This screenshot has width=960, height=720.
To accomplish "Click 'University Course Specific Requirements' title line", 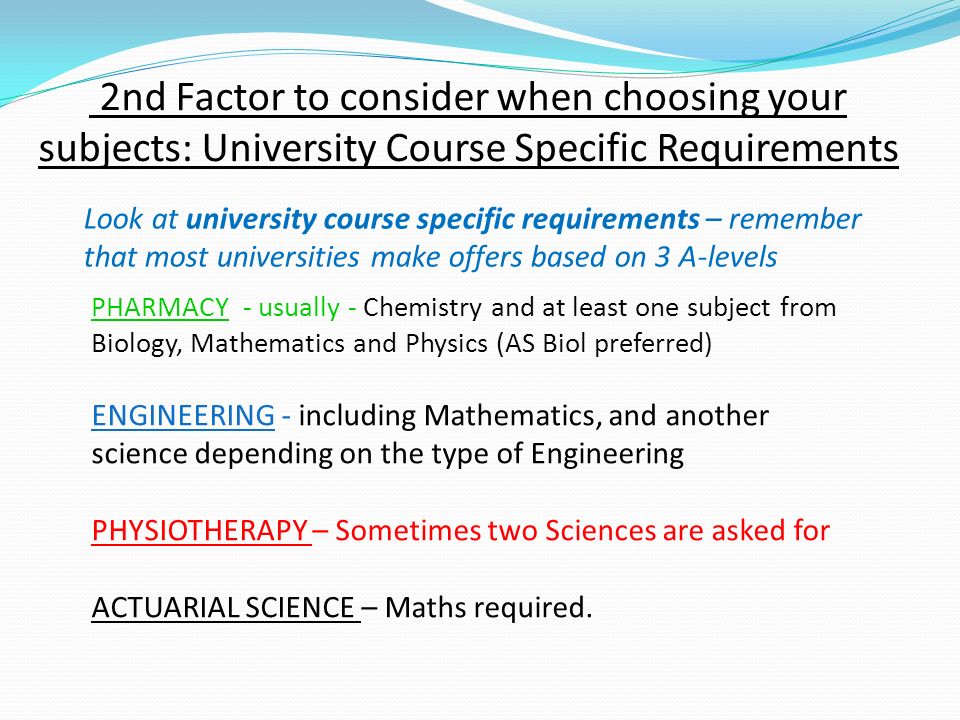I will click(x=550, y=148).
